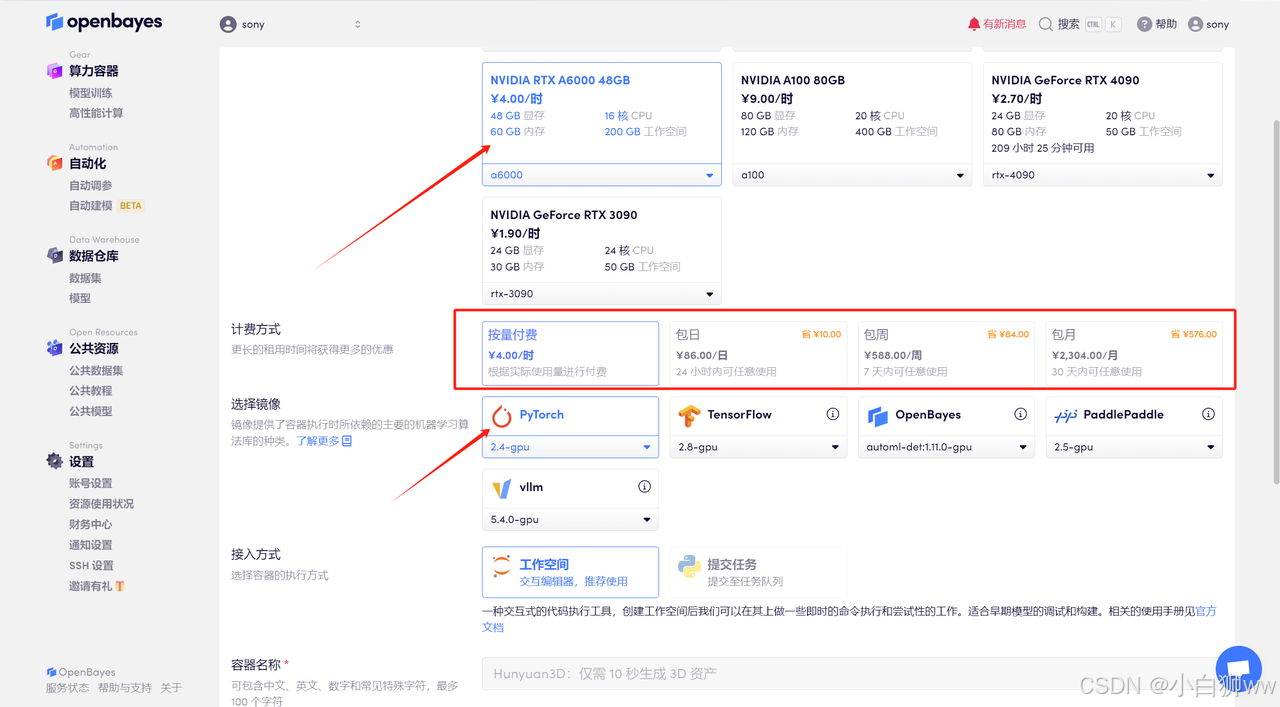Image resolution: width=1280 pixels, height=707 pixels.
Task: Click the OpenBayes image logo icon
Action: point(877,415)
